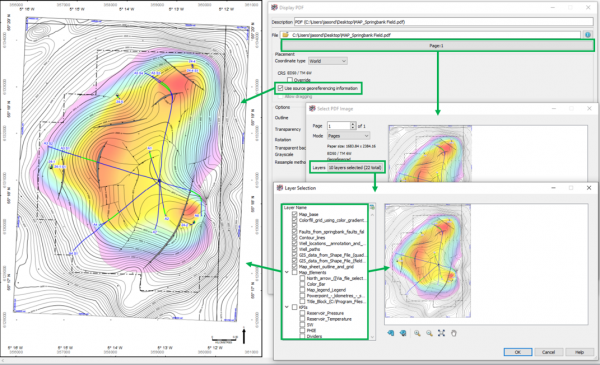Screen dimensions: 600x365
Task: Check the Override CRS checkbox
Action: tap(290, 80)
